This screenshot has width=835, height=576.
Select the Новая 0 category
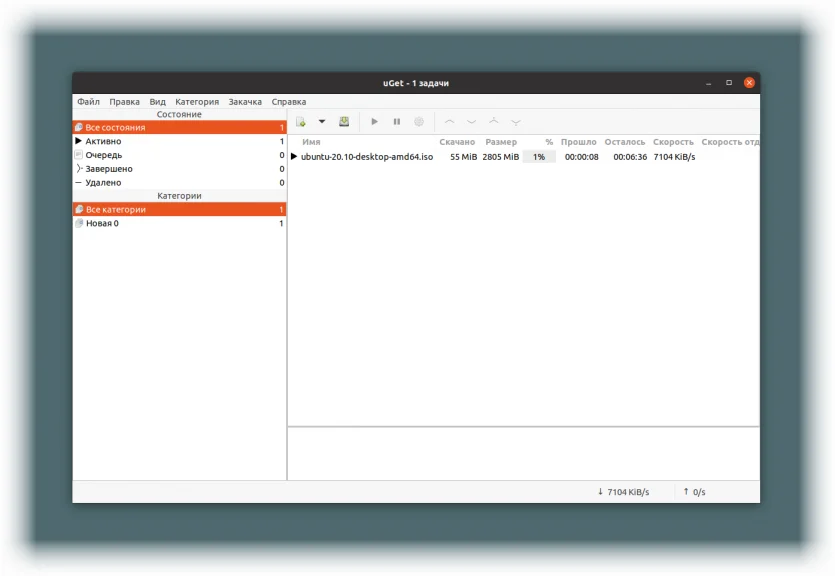[x=179, y=223]
